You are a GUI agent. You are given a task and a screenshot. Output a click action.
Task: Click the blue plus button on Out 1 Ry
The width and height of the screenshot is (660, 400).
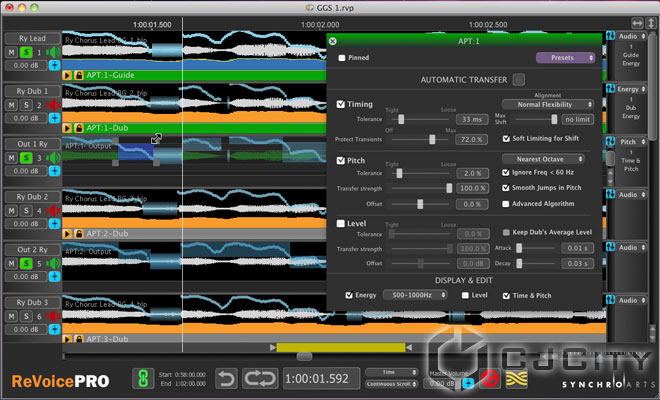55,171
